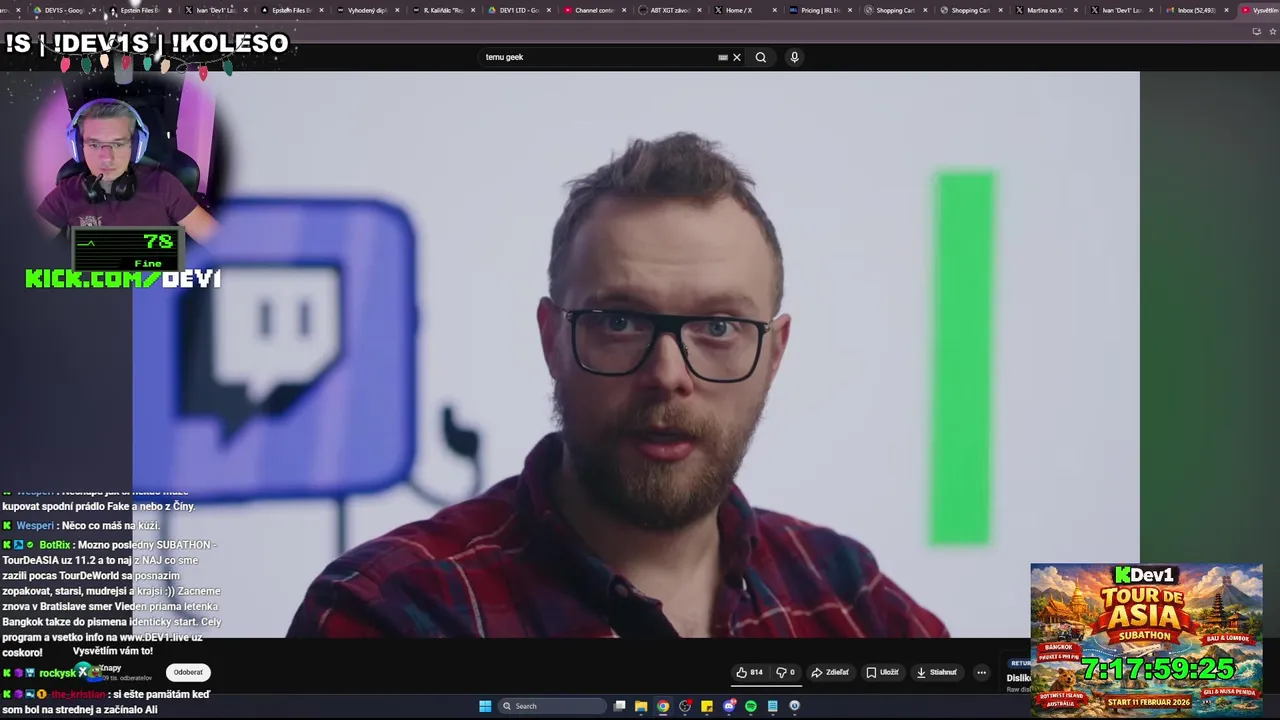The width and height of the screenshot is (1280, 720).
Task: Open the blue notepad taskbar icon
Action: 773,706
